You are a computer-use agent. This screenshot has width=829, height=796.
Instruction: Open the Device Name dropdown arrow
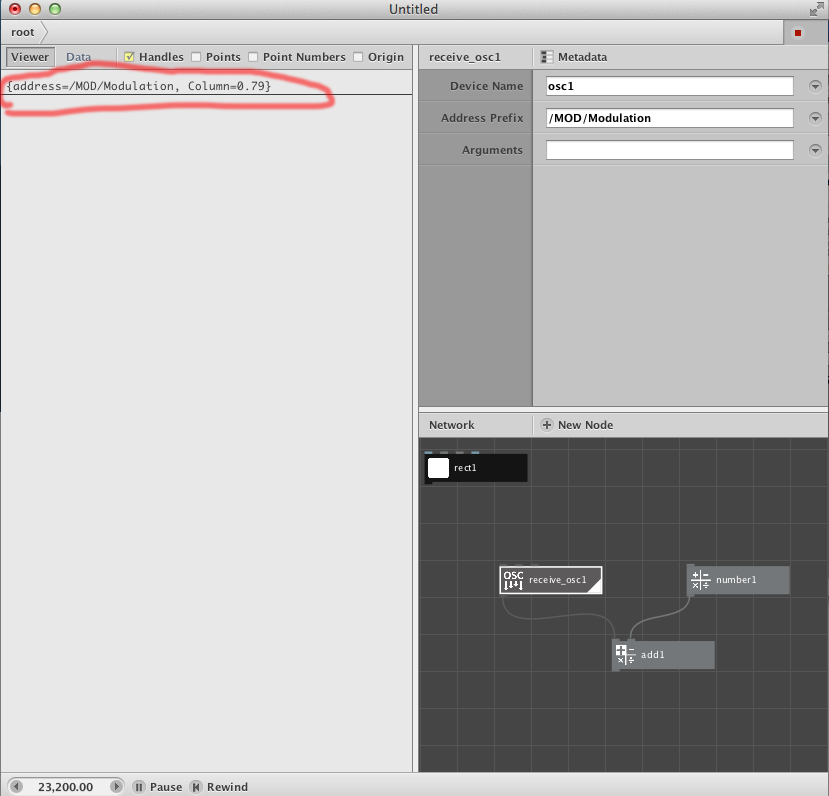pos(815,86)
